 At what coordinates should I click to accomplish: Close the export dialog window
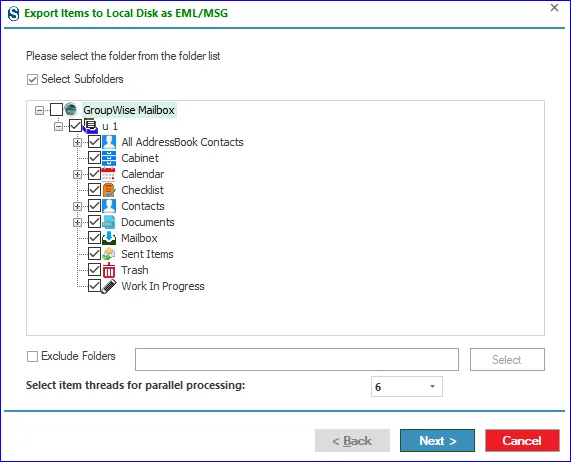554,8
